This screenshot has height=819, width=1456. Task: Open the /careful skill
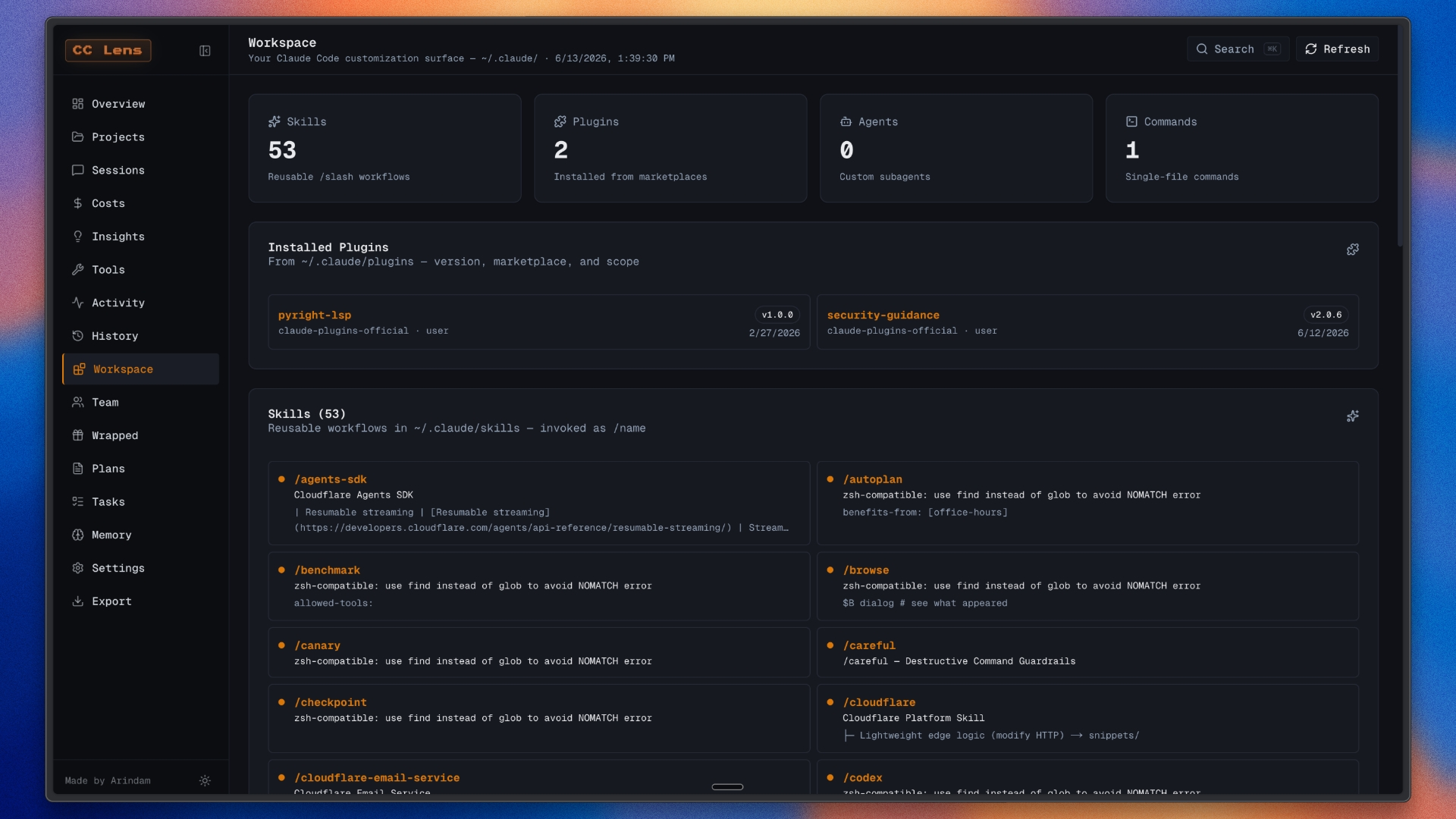point(1087,652)
